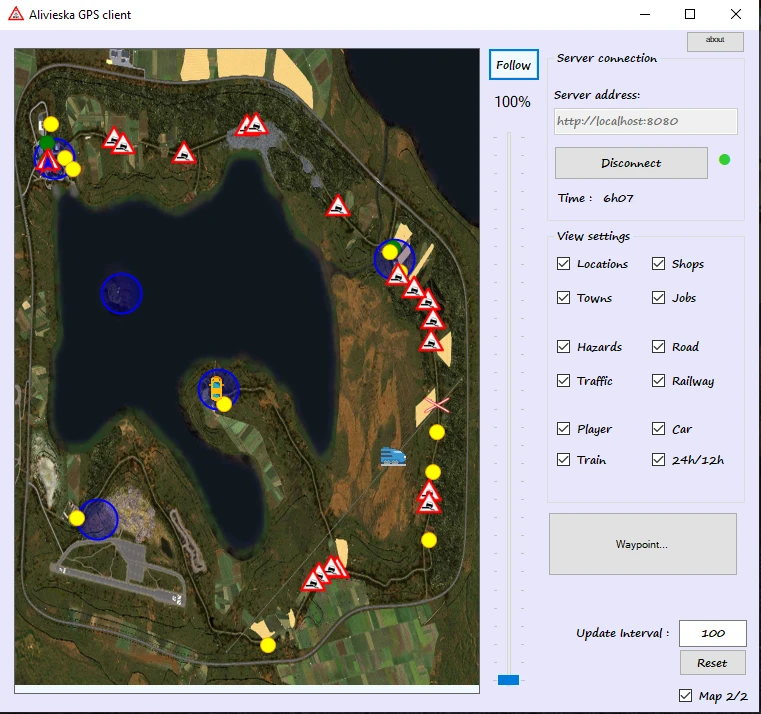Disable the 24h/12h time format checkbox
Viewport: 761px width, 714px height.
[x=659, y=460]
